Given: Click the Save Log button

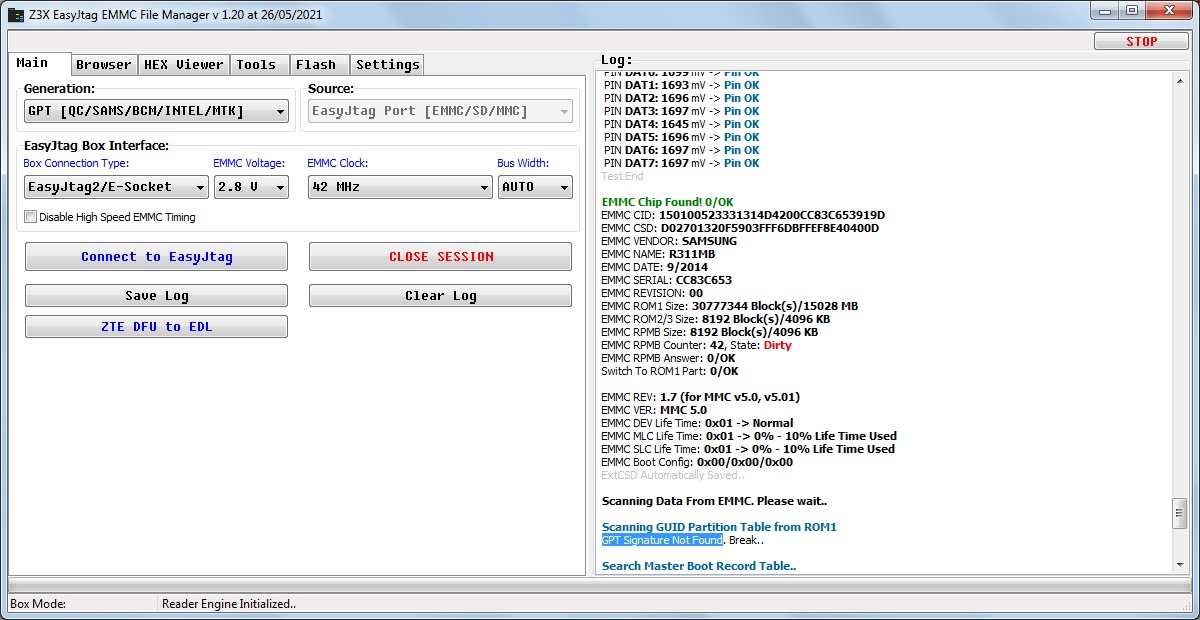Looking at the screenshot, I should coord(156,296).
